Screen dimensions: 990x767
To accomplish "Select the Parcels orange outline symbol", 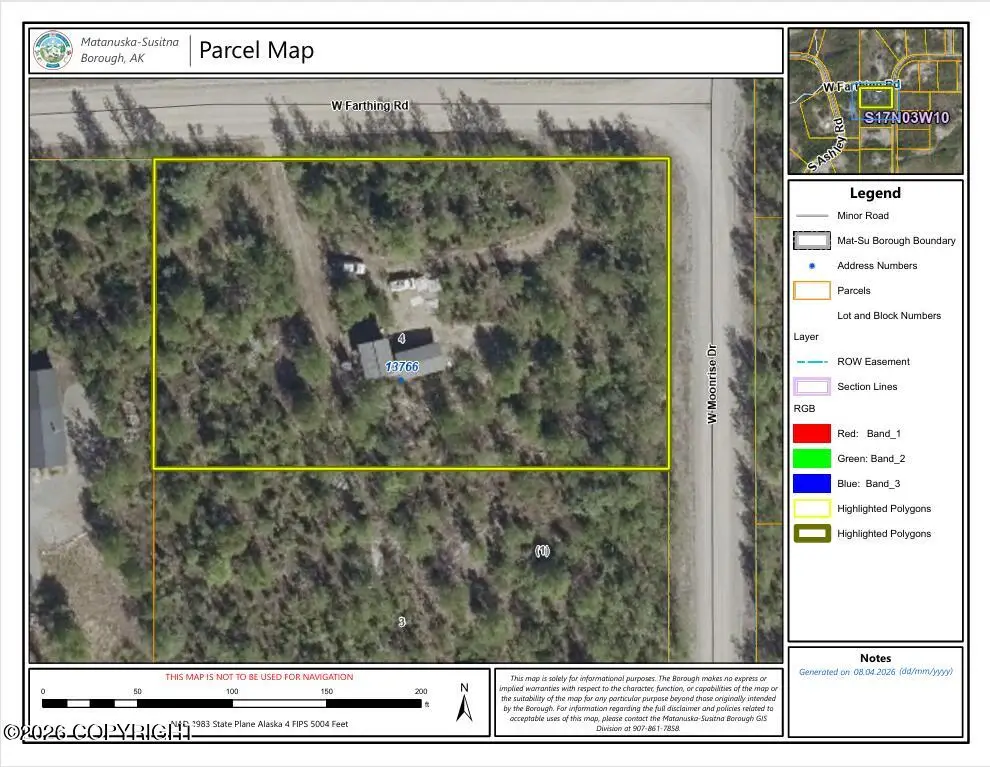I will 810,290.
